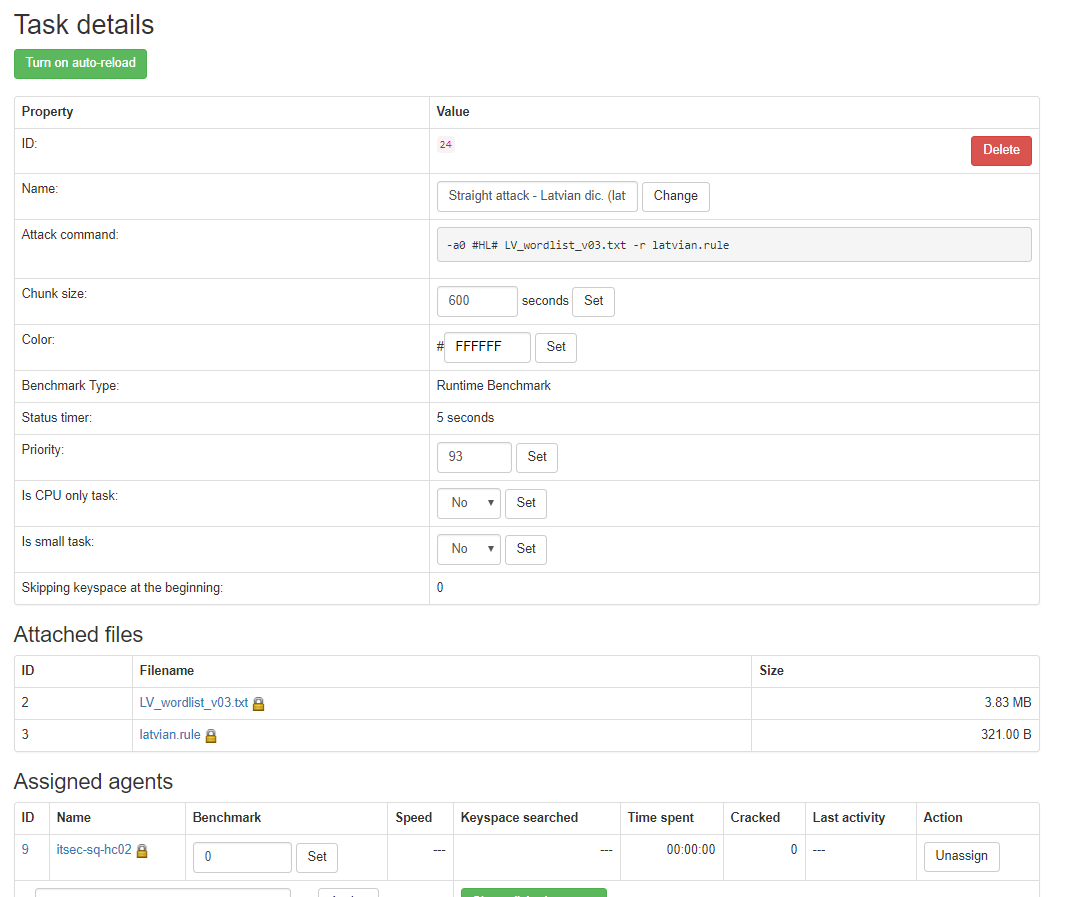Viewport: 1067px width, 897px height.
Task: Apply the color with Set button
Action: 556,347
